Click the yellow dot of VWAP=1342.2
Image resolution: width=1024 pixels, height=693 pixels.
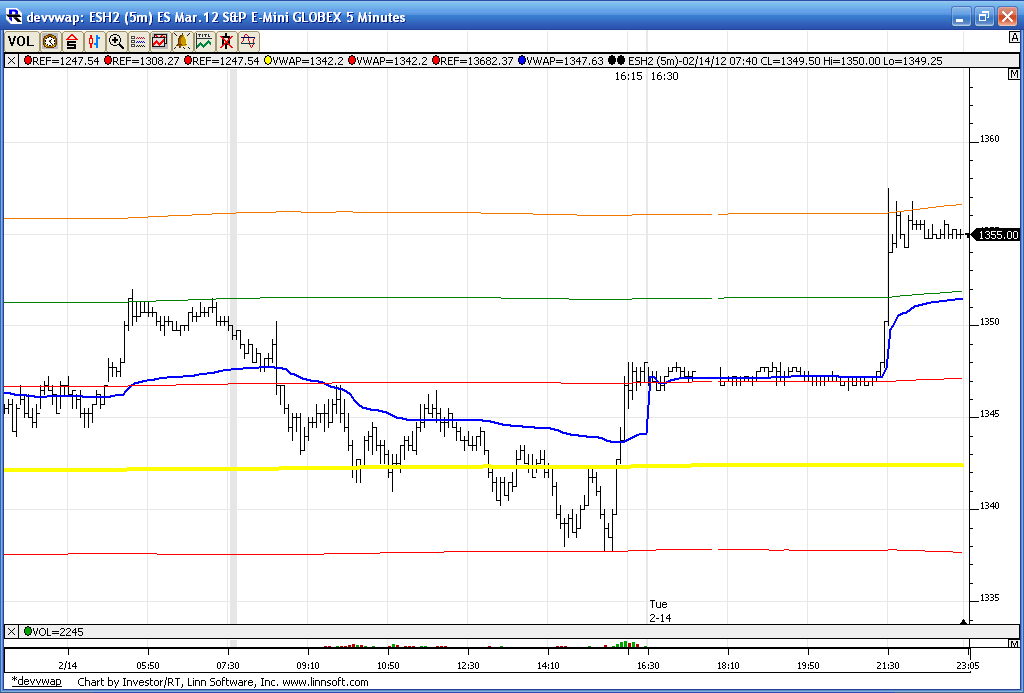tap(268, 61)
